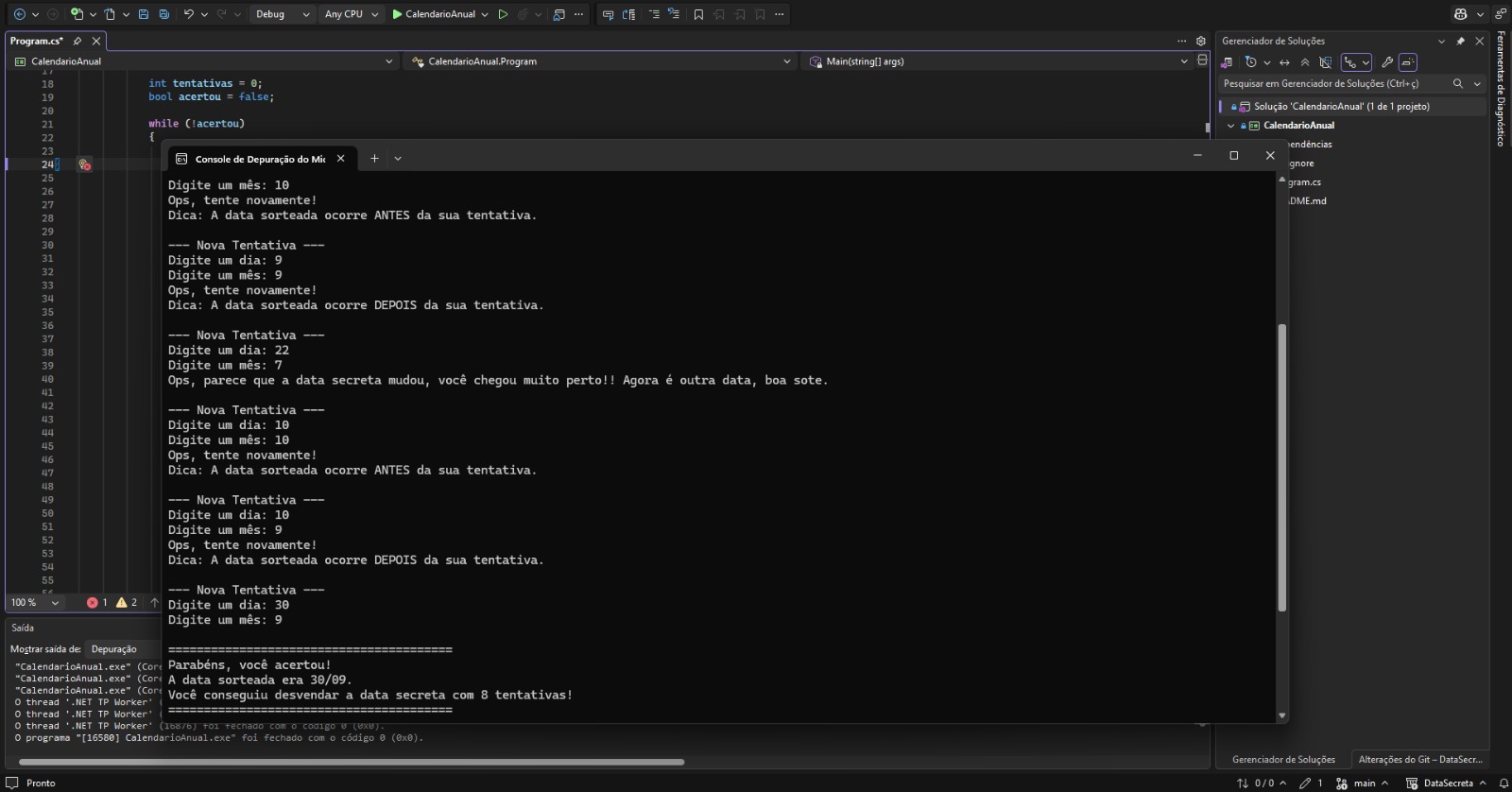
Task: Click the bookmark icon in the toolbar
Action: [x=698, y=14]
